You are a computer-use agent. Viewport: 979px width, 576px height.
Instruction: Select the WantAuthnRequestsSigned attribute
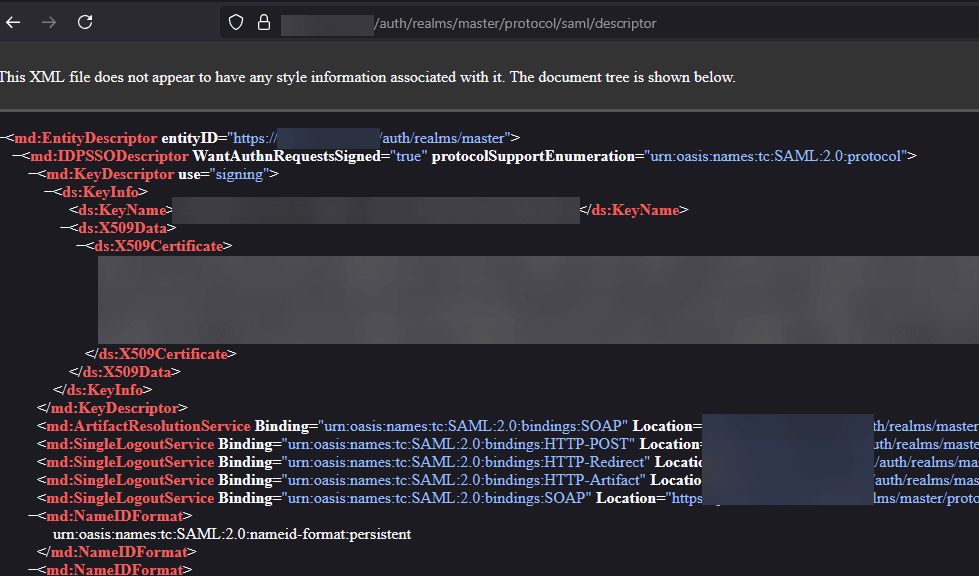coord(287,156)
